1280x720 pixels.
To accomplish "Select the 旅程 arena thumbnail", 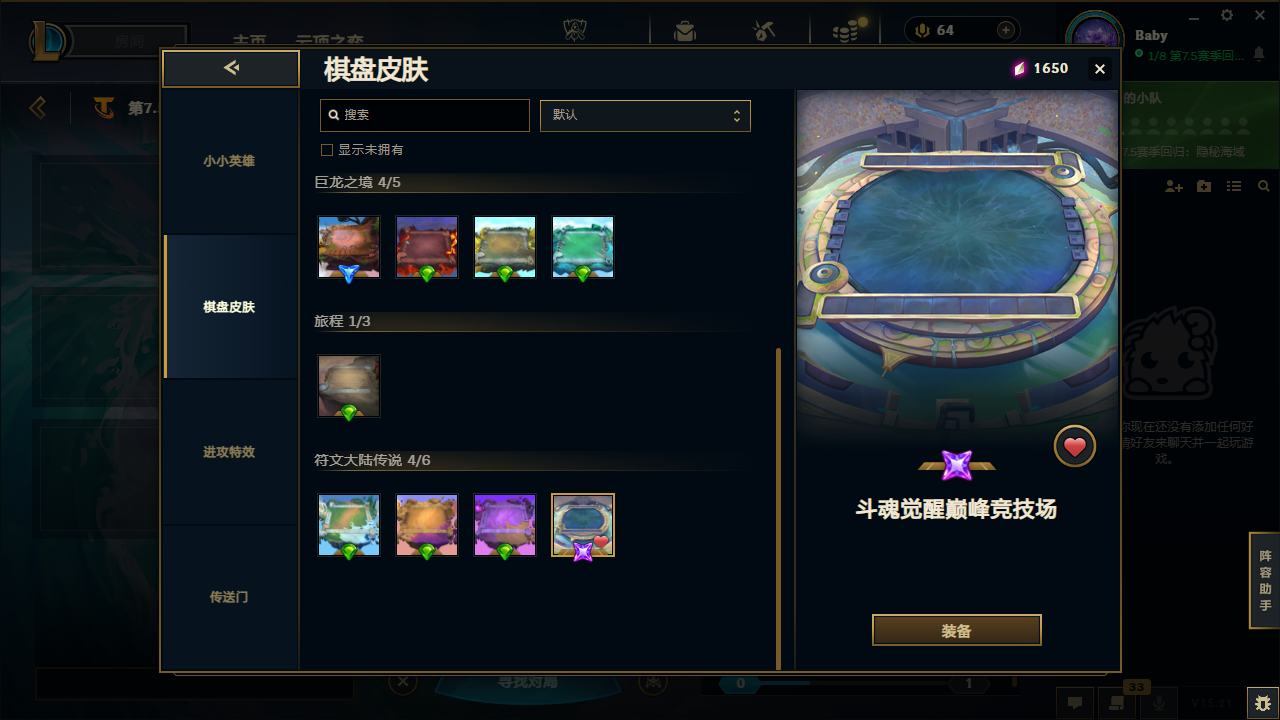I will tap(349, 386).
